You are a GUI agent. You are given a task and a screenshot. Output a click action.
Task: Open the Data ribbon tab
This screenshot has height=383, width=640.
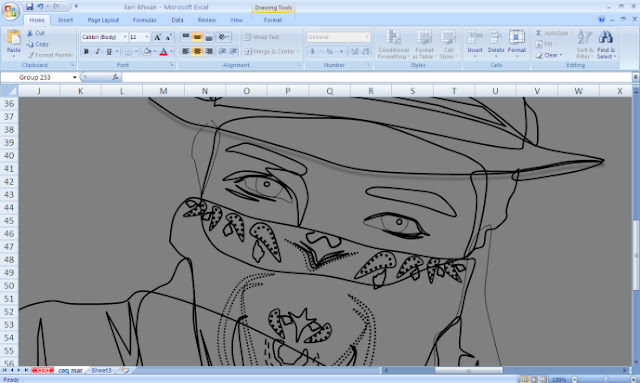(177, 20)
